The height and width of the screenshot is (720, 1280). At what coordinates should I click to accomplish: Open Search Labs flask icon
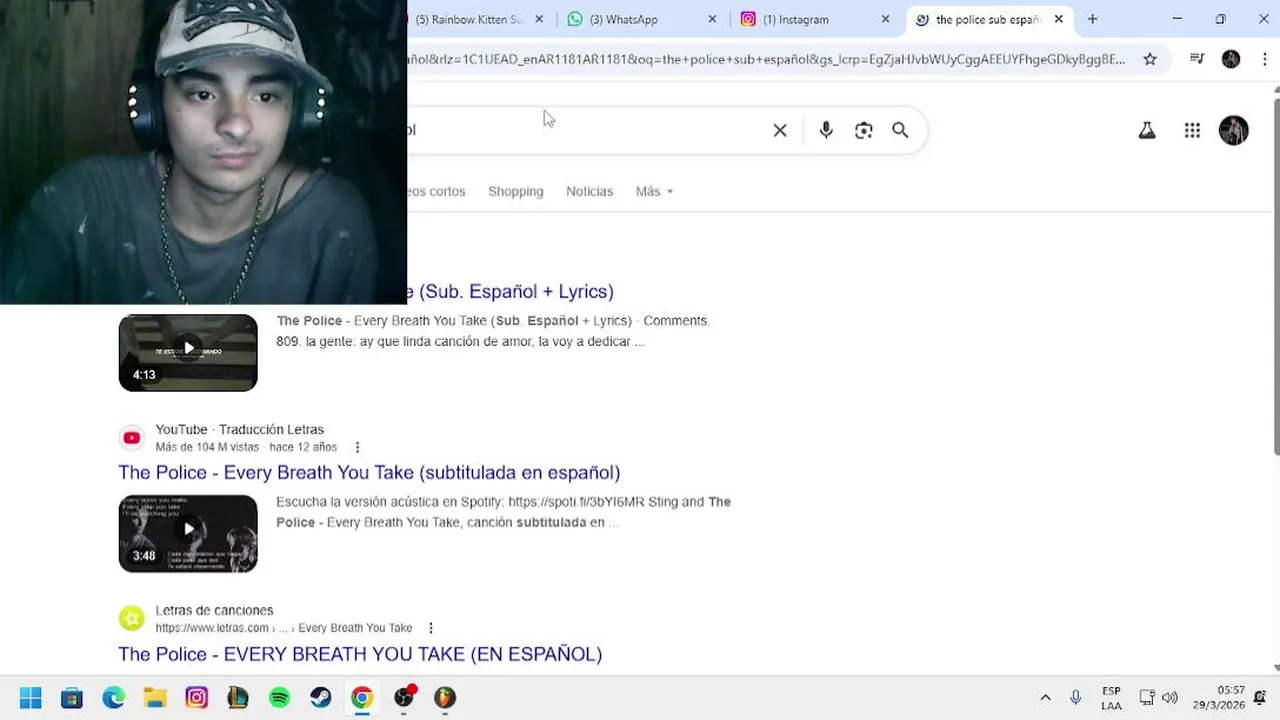(1147, 130)
